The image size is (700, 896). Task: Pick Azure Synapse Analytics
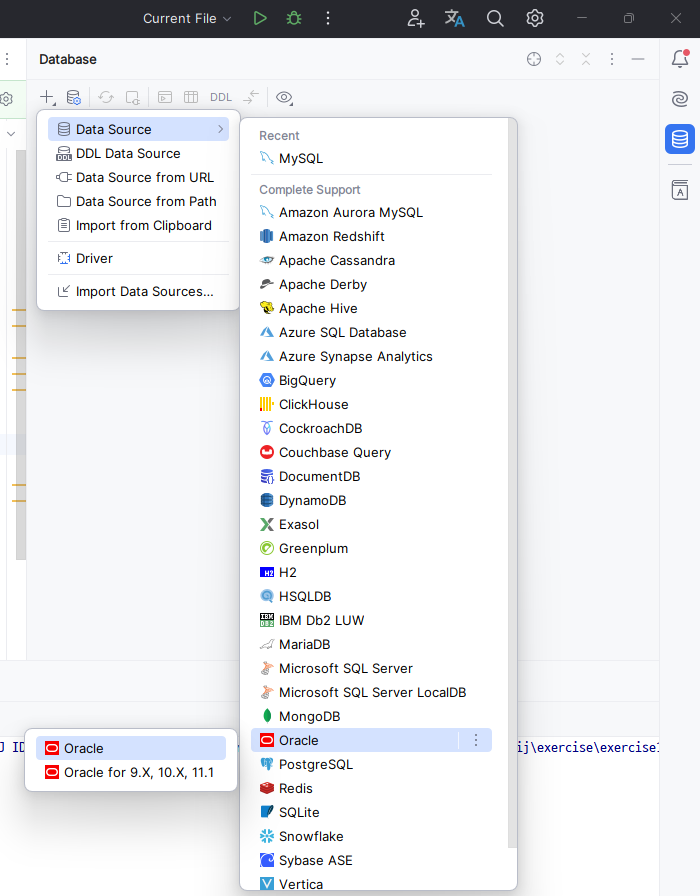tap(371, 357)
